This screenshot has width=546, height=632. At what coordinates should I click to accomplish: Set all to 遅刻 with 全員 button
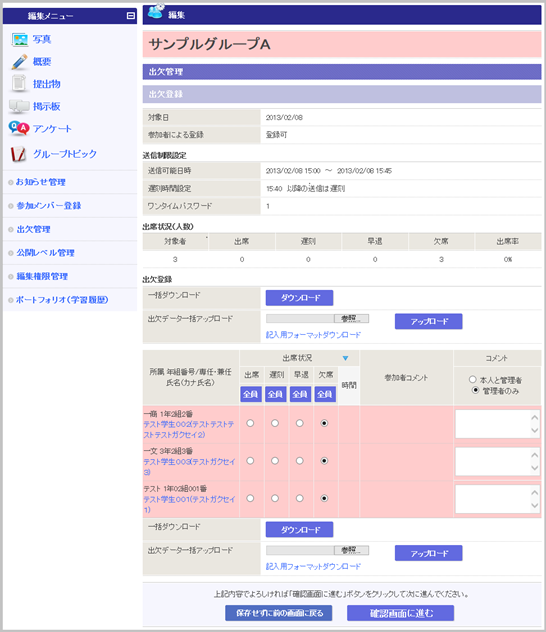pos(276,394)
